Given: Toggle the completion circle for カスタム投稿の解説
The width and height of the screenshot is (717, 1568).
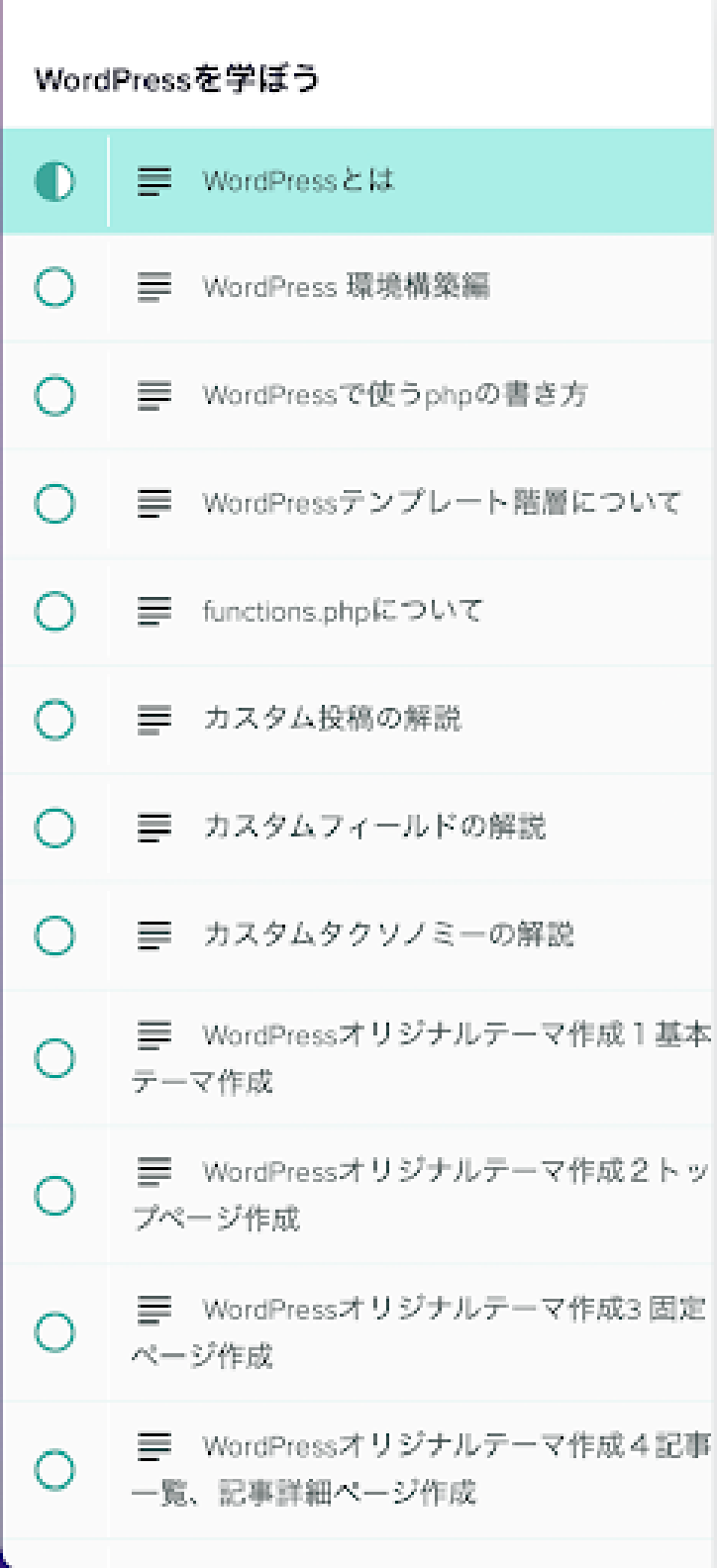Looking at the screenshot, I should pos(54,719).
